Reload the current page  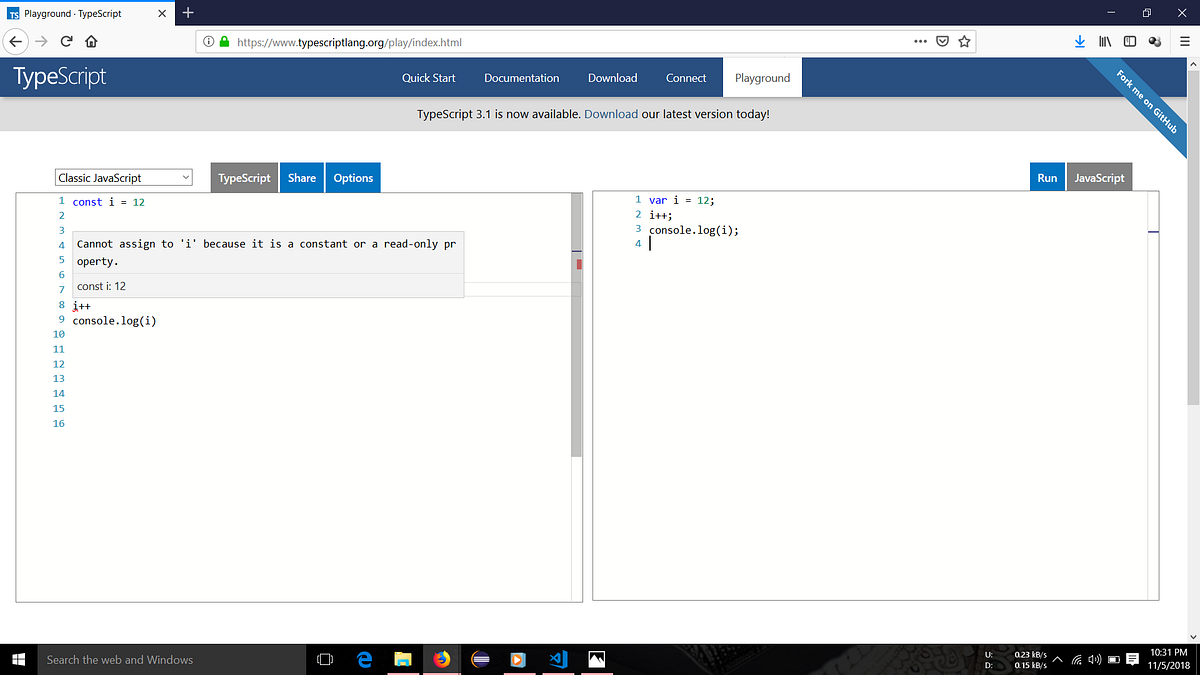pyautogui.click(x=65, y=41)
